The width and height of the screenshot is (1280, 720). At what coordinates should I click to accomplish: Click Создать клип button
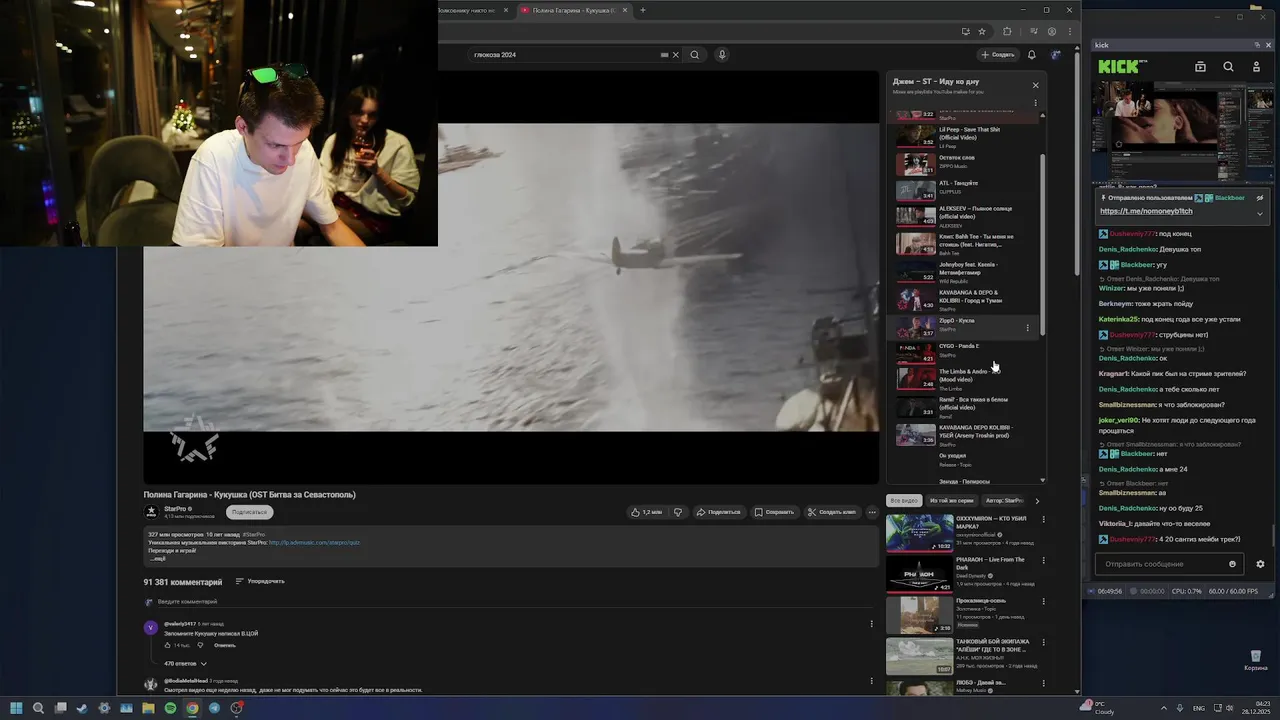(x=832, y=512)
